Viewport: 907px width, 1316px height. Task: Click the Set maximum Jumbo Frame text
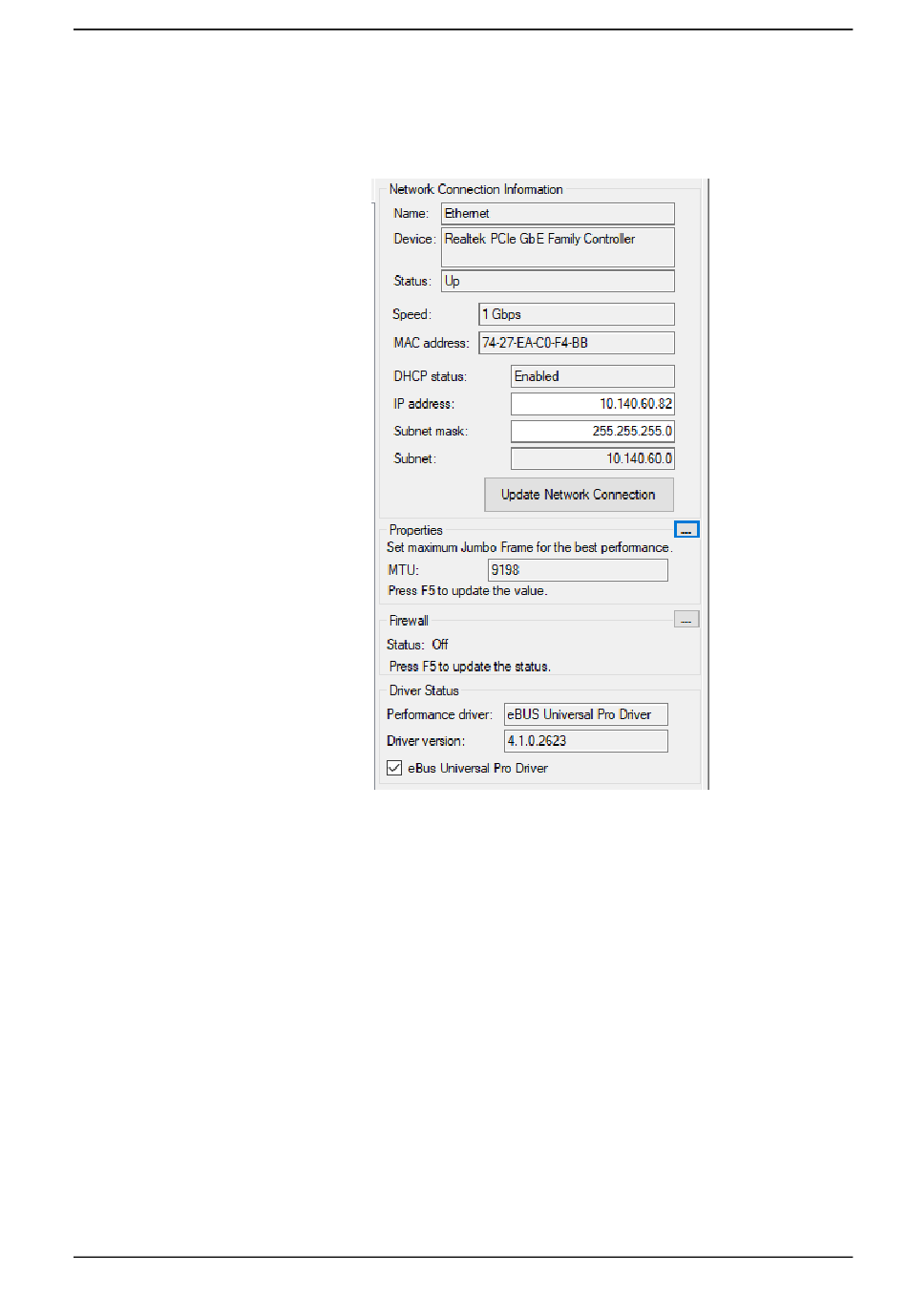click(529, 547)
